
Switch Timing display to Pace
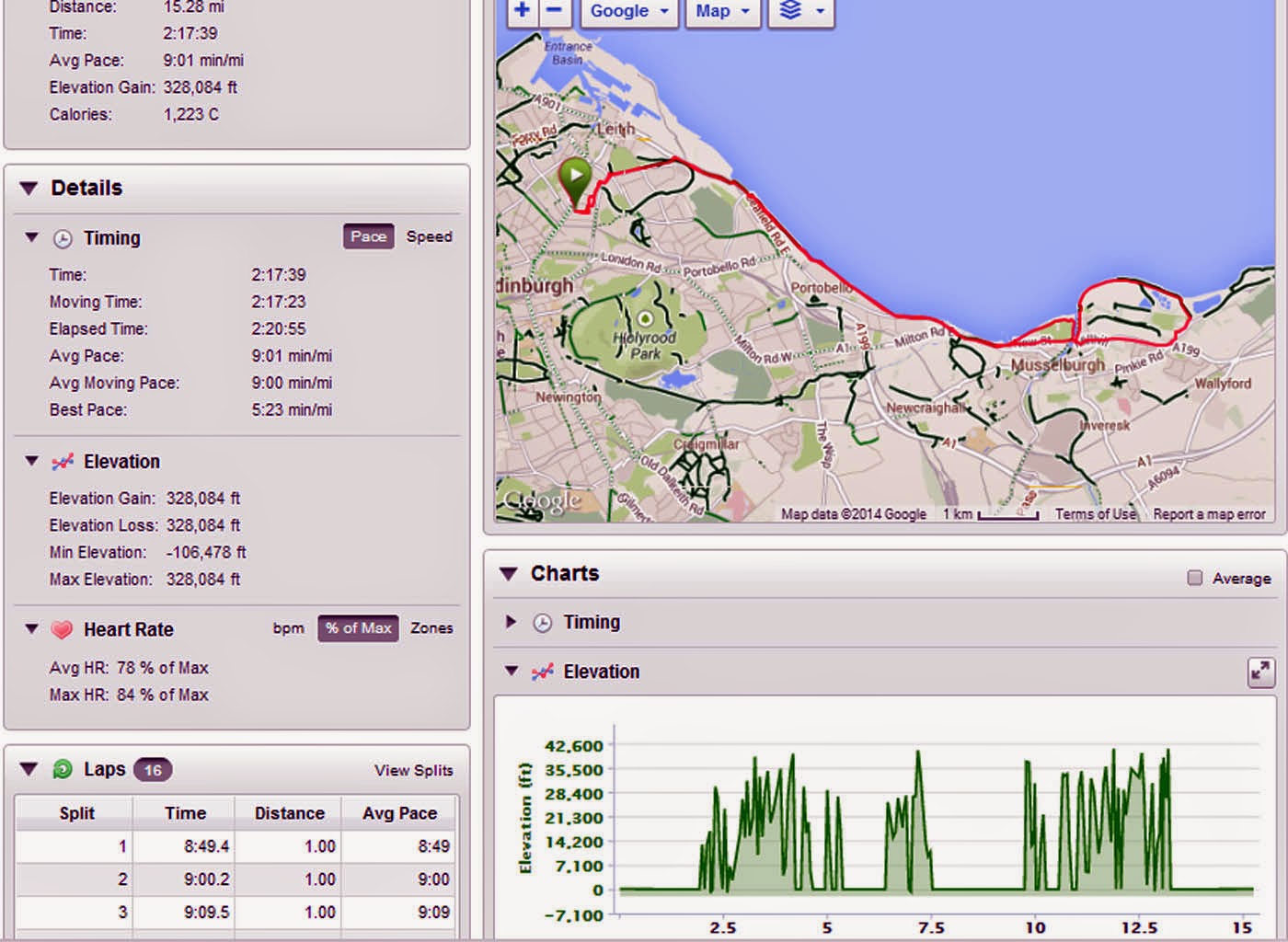click(368, 236)
